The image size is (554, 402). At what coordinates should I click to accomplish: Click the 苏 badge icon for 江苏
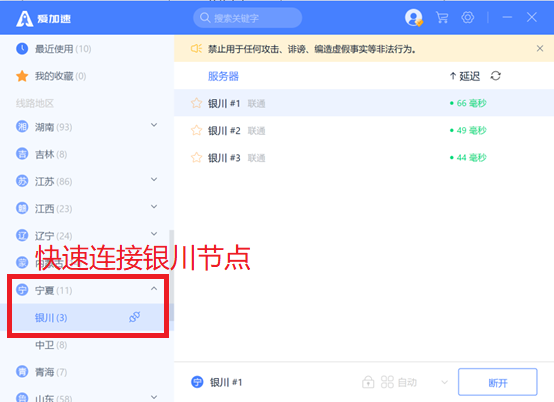click(x=22, y=181)
